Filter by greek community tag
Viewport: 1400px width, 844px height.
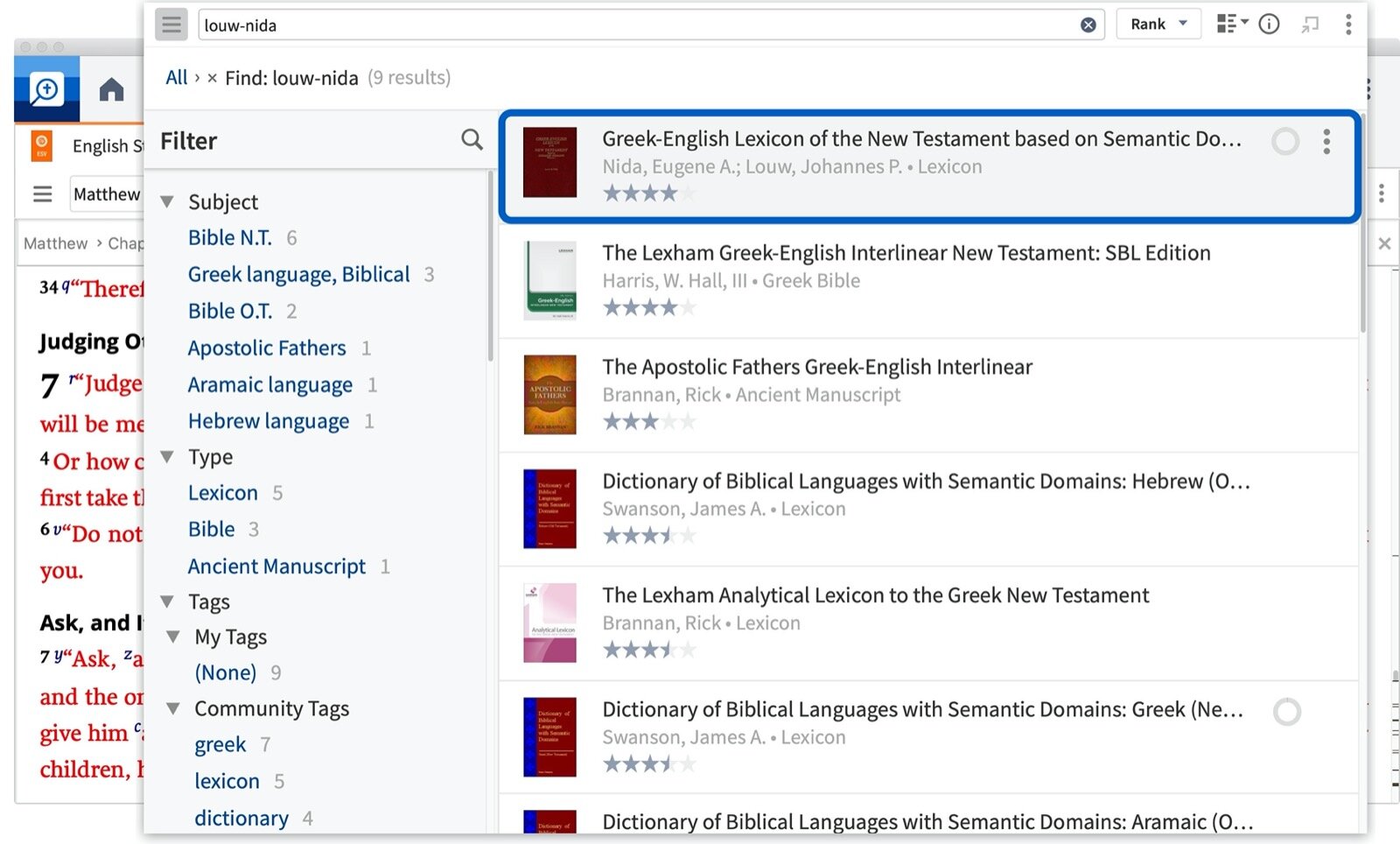[220, 745]
